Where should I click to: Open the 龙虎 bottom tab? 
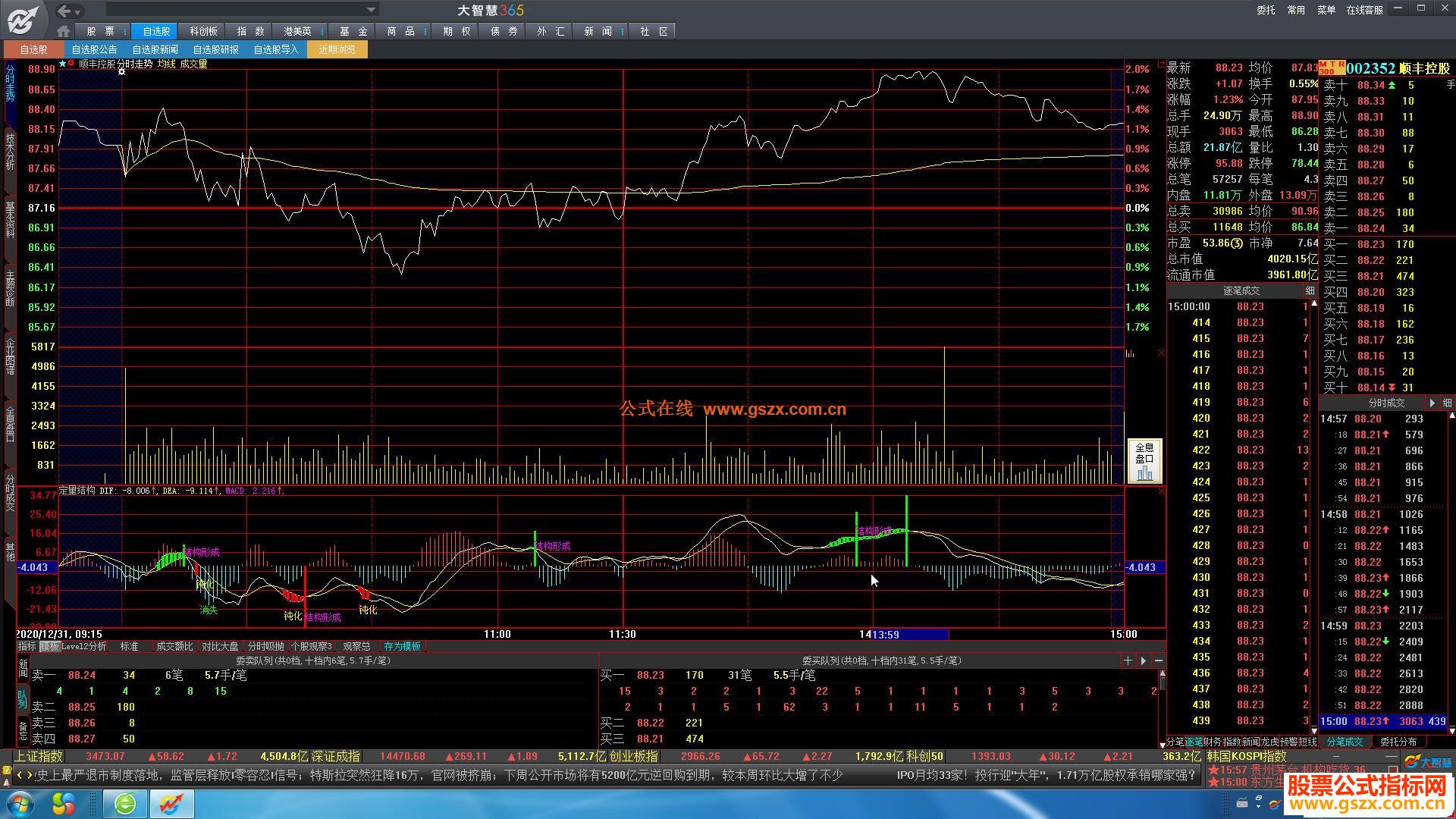(x=1269, y=742)
